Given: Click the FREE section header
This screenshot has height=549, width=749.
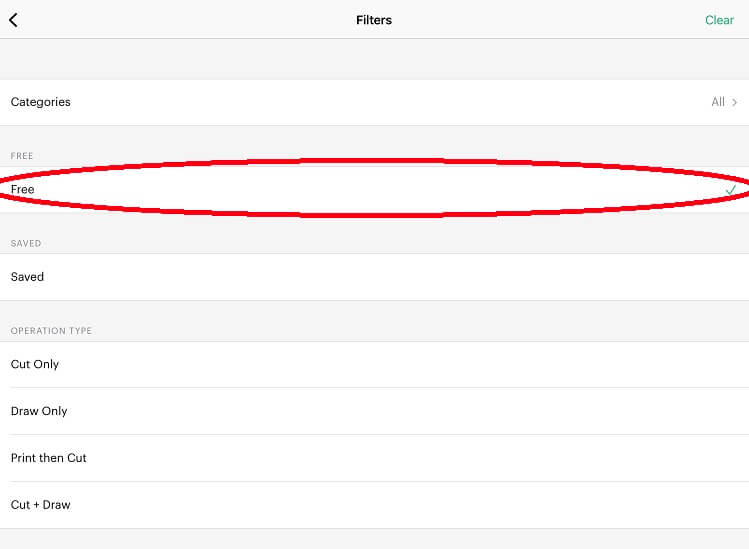Looking at the screenshot, I should click(x=22, y=156).
